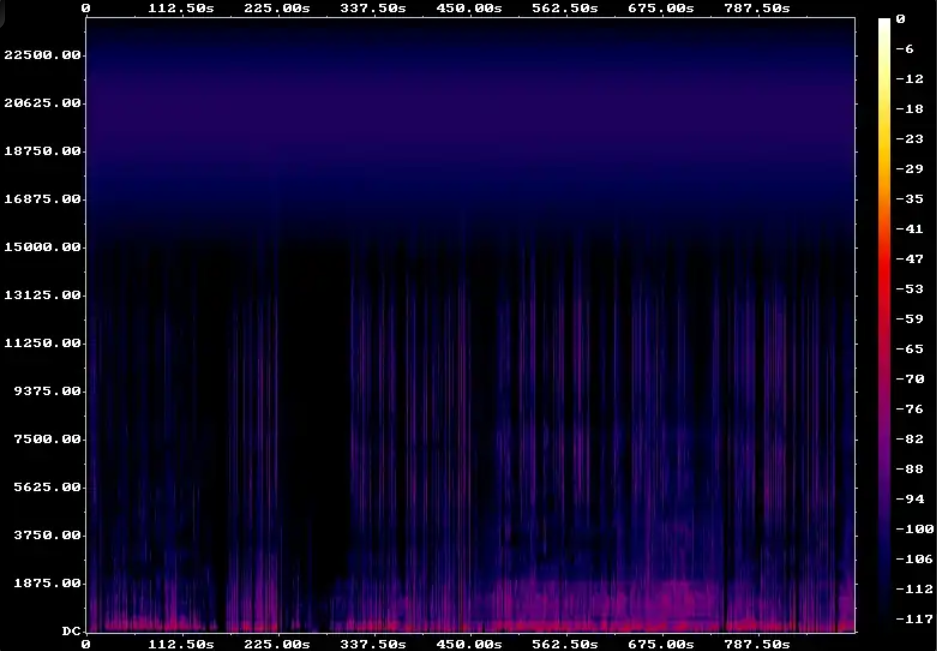937x651 pixels.
Task: Click the -59 color scale label
Action: click(x=910, y=319)
